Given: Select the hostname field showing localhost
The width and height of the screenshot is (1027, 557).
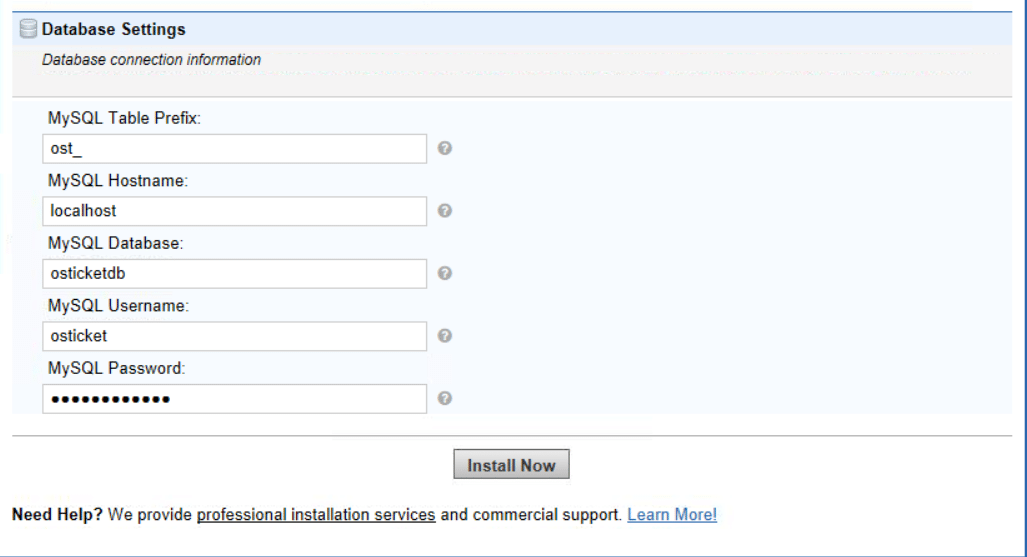Looking at the screenshot, I should [234, 211].
